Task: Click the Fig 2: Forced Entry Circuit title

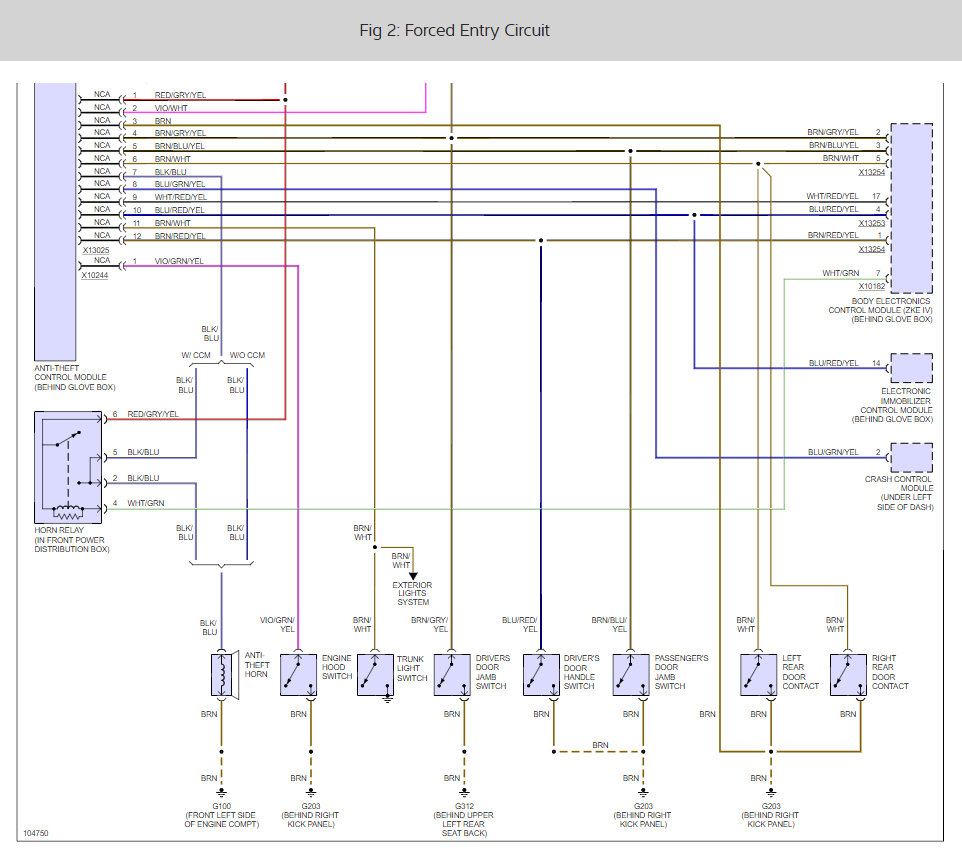Action: pyautogui.click(x=455, y=31)
